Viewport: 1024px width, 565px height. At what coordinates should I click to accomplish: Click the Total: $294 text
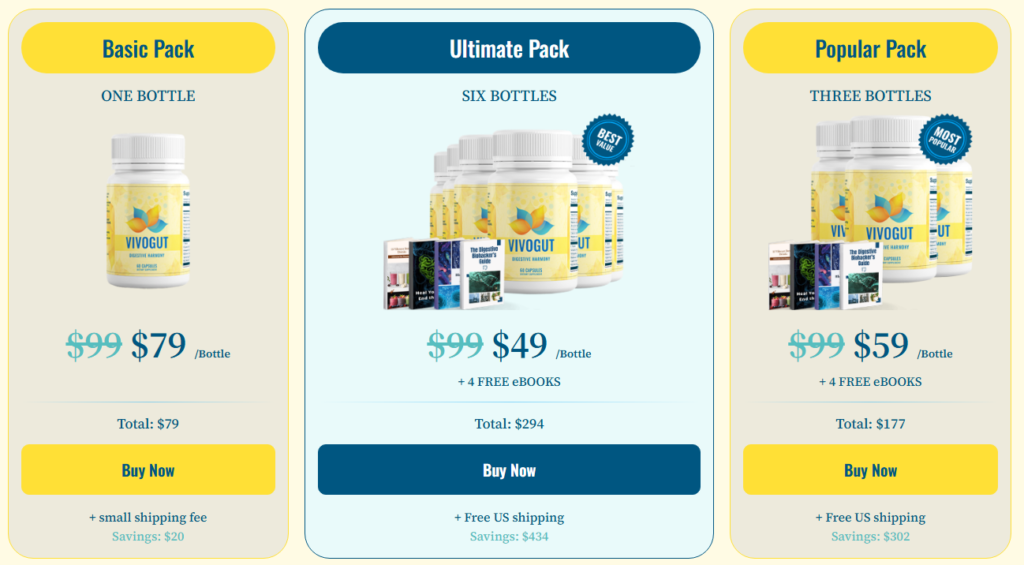click(x=509, y=424)
